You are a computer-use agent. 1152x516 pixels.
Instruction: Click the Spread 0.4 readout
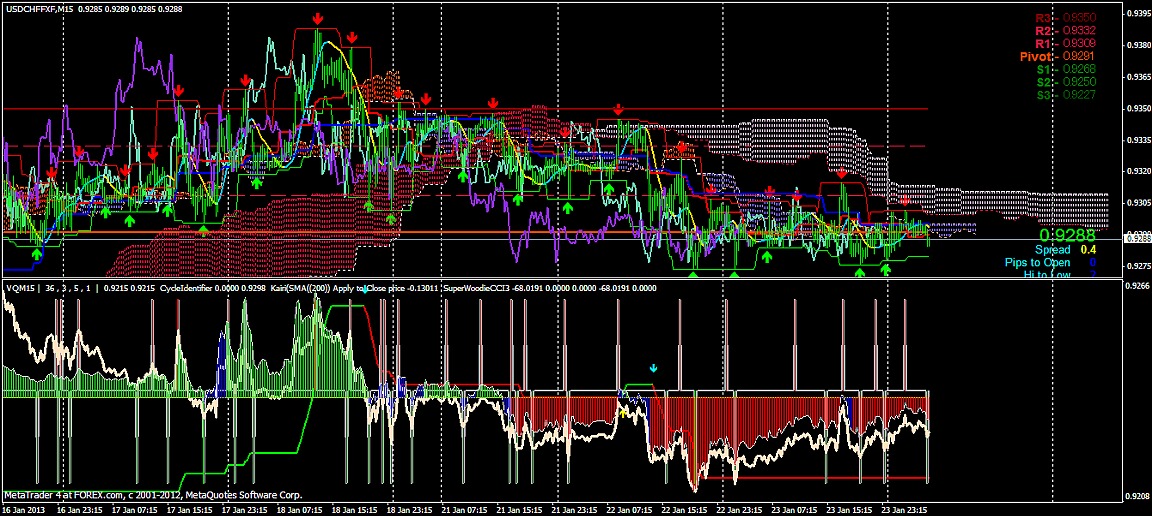coord(1066,250)
